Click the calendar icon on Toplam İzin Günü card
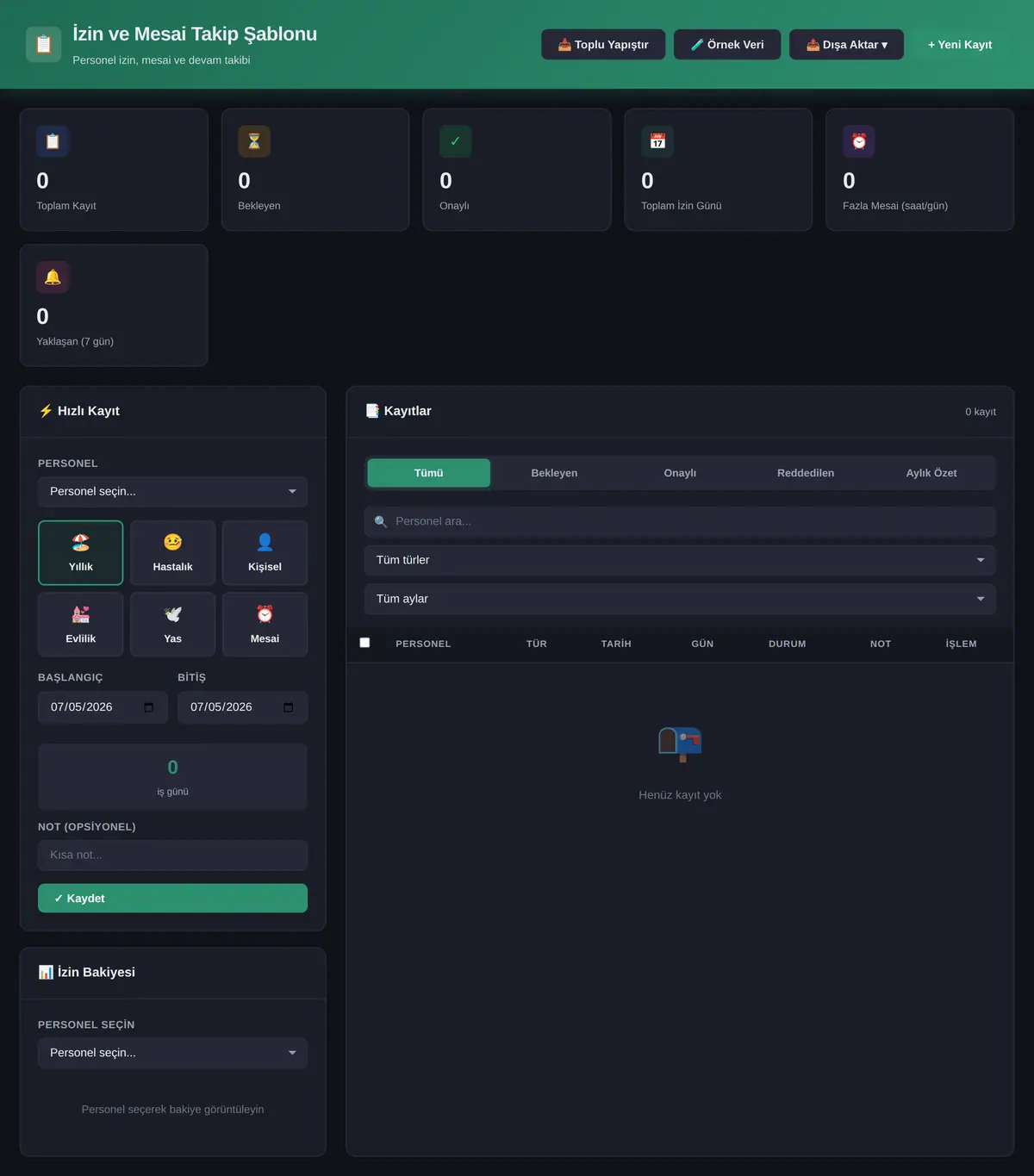 click(x=657, y=141)
